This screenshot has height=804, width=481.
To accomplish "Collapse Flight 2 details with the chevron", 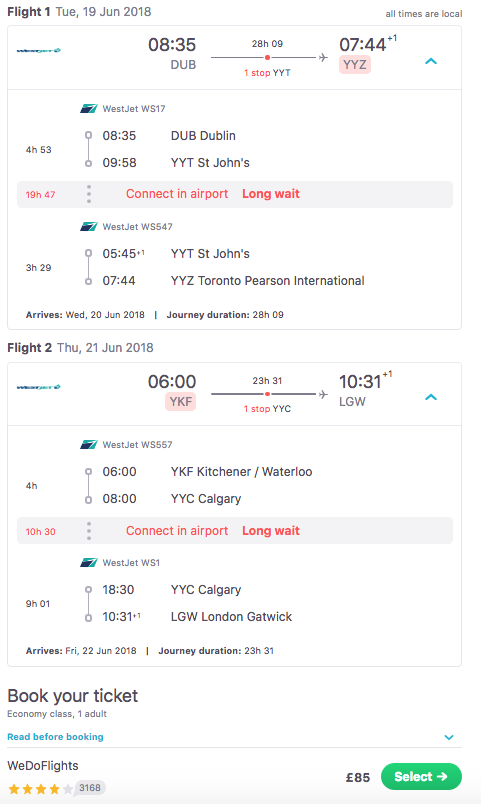I will click(431, 397).
